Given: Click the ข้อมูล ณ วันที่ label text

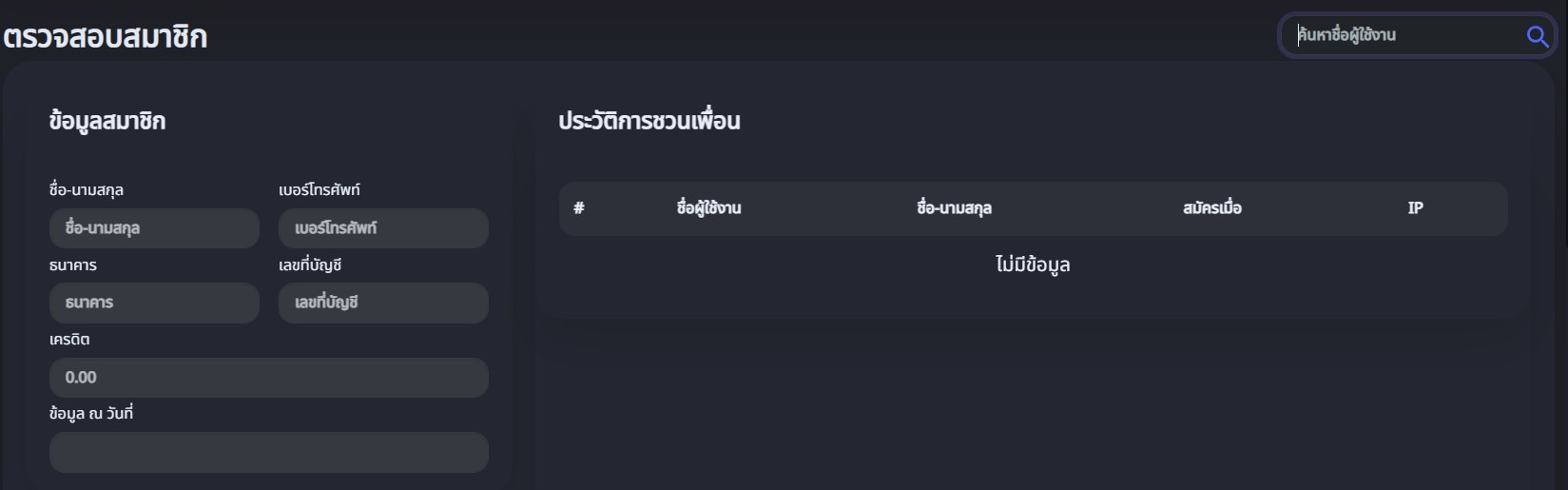Looking at the screenshot, I should [91, 414].
